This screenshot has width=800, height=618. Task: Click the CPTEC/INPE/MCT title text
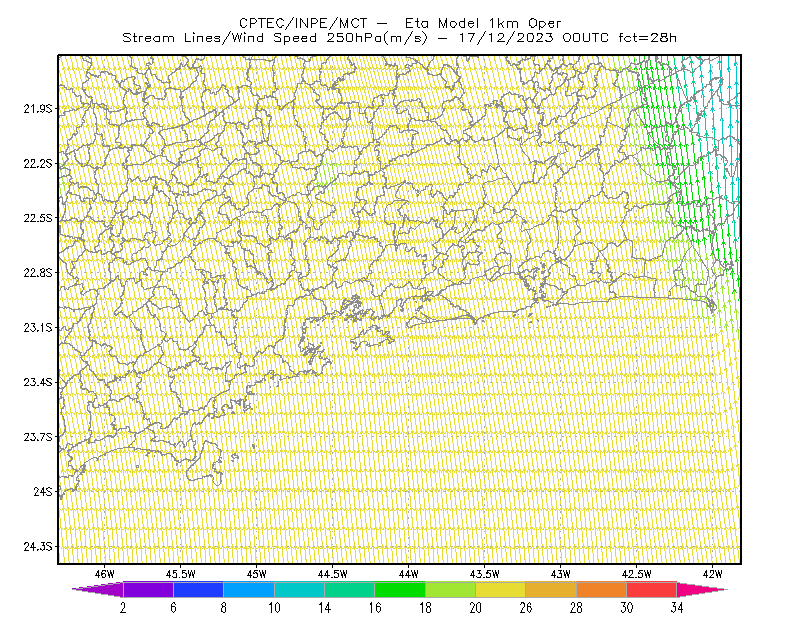(303, 23)
